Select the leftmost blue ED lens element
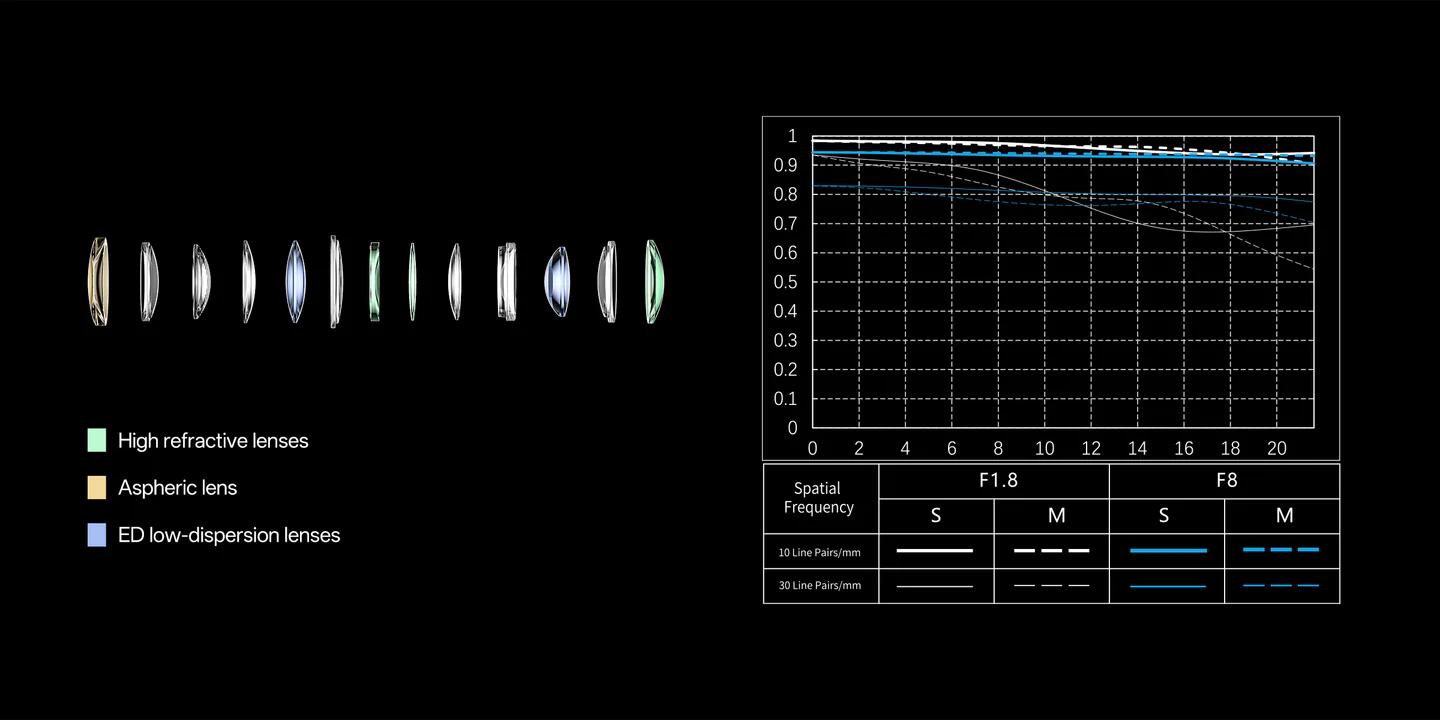The height and width of the screenshot is (720, 1440). (x=294, y=281)
